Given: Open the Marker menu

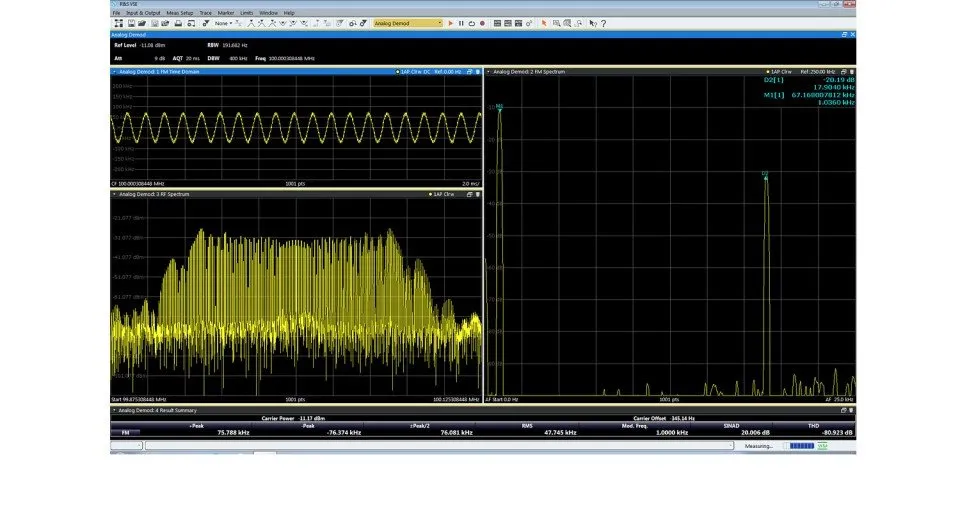Looking at the screenshot, I should 226,13.
